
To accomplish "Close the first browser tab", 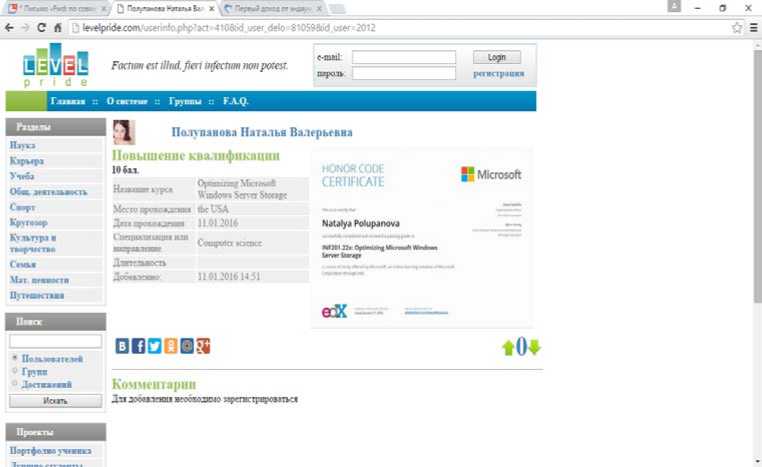I will click(104, 8).
